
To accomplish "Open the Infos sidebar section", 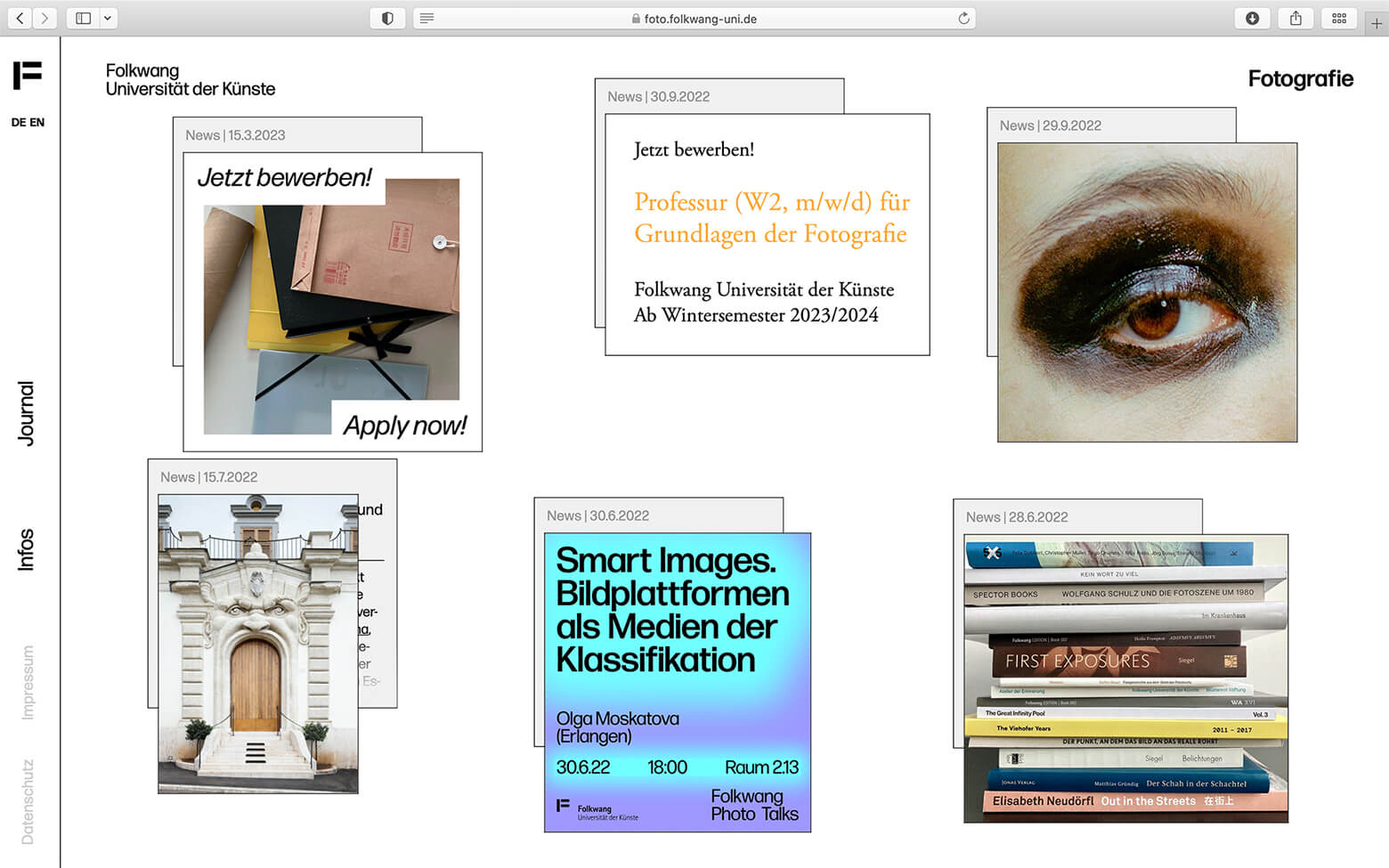I will point(27,549).
